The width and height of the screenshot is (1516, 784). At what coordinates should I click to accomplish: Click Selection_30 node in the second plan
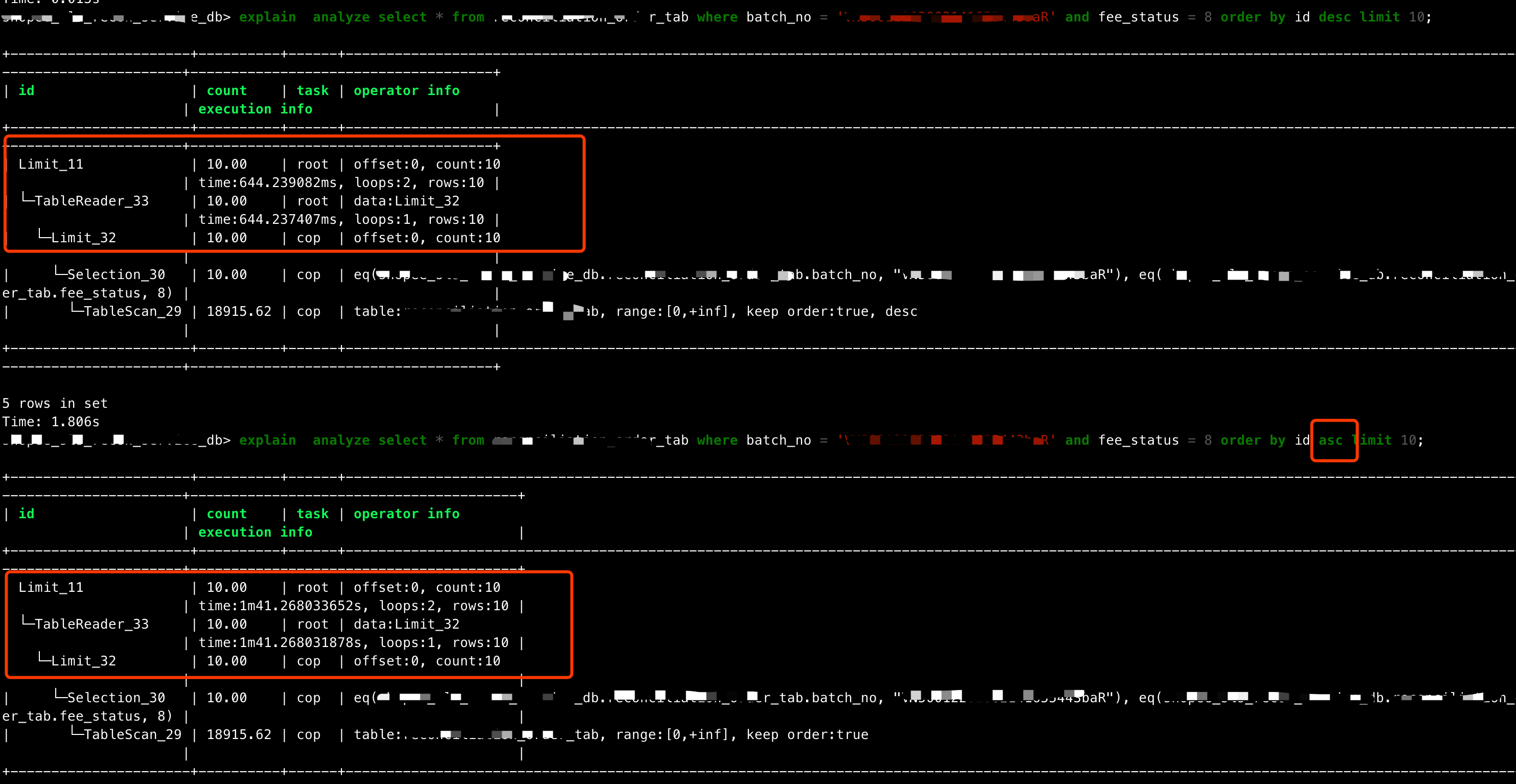point(116,698)
